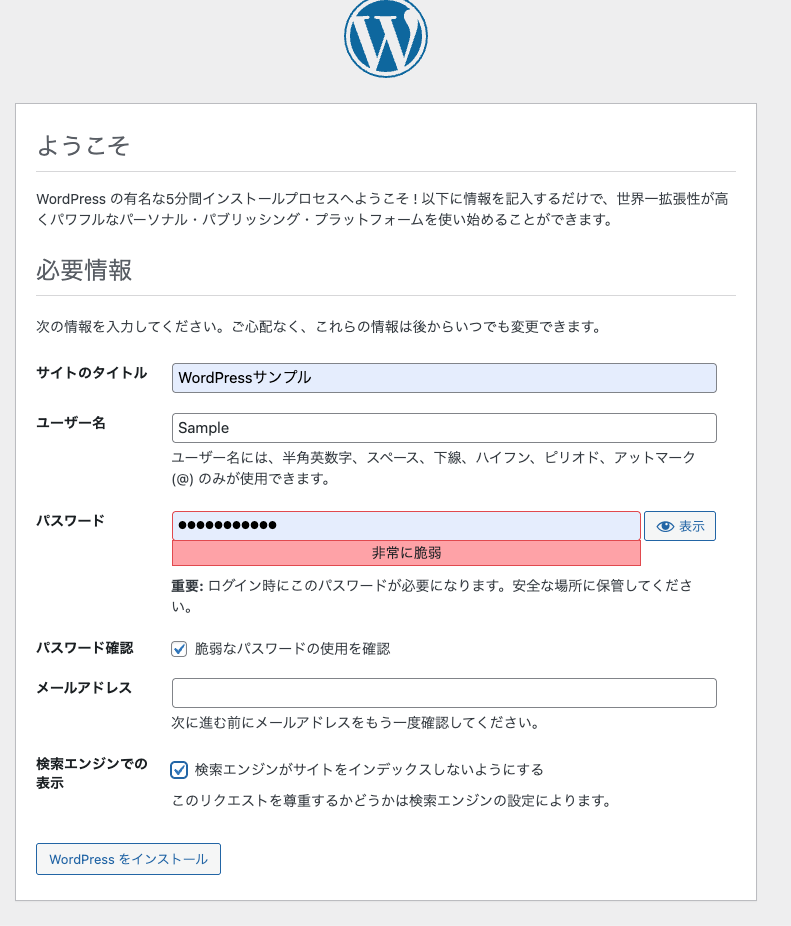Reveal the password with the 表示 button
The image size is (791, 926).
680,525
